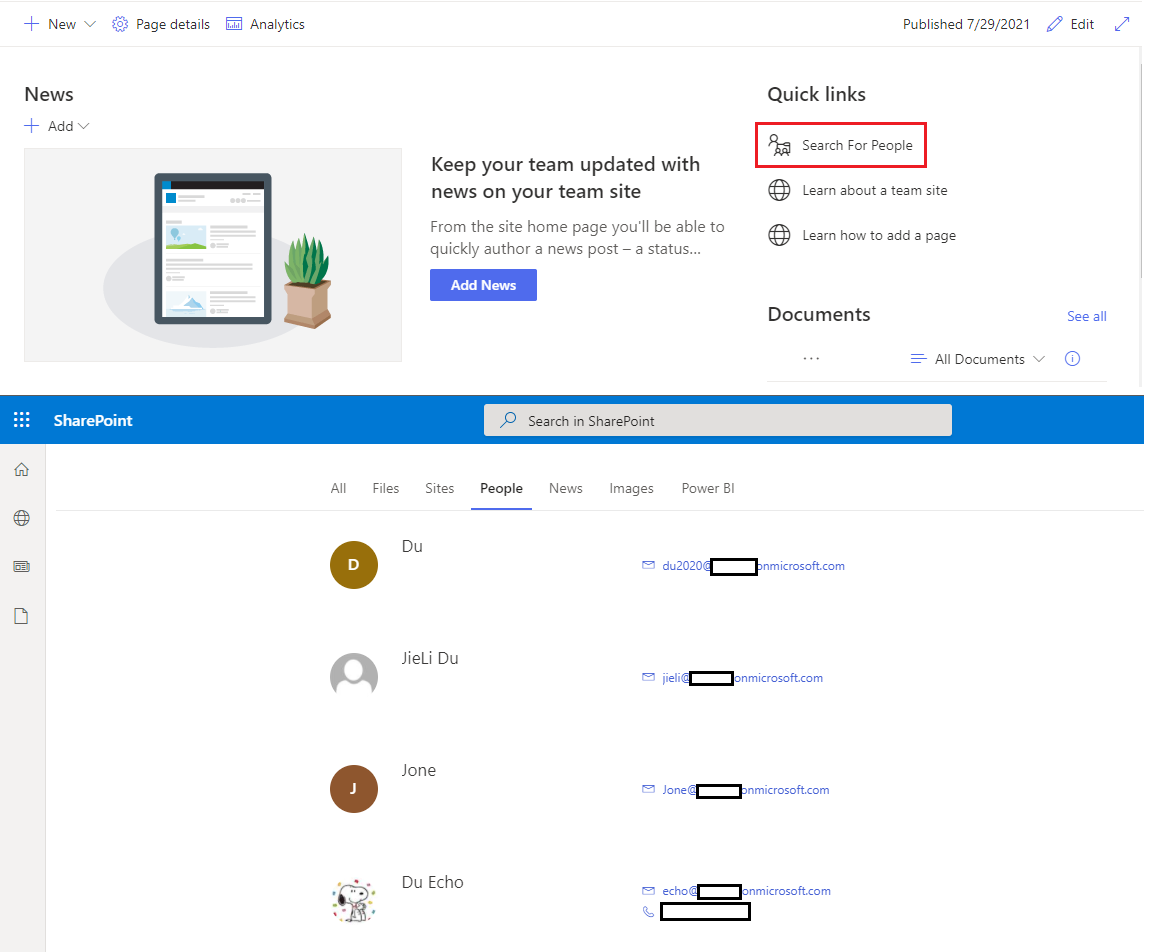The image size is (1150, 952).
Task: Select the Home icon in left sidebar
Action: 21,468
